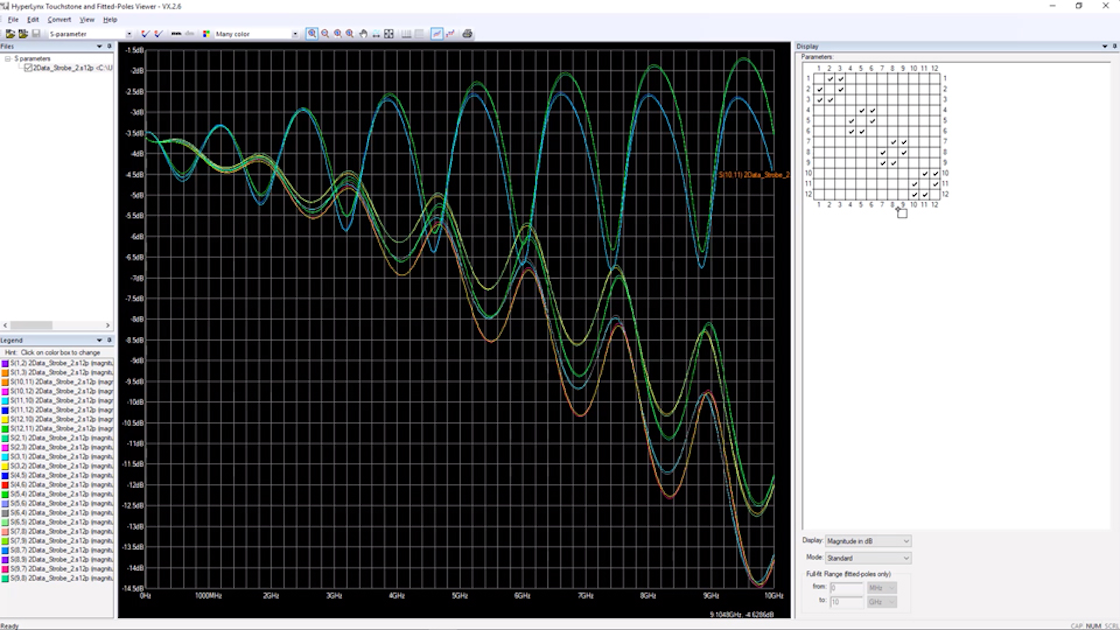Select the pan hand tool
Viewport: 1120px width, 630px height.
pos(363,34)
